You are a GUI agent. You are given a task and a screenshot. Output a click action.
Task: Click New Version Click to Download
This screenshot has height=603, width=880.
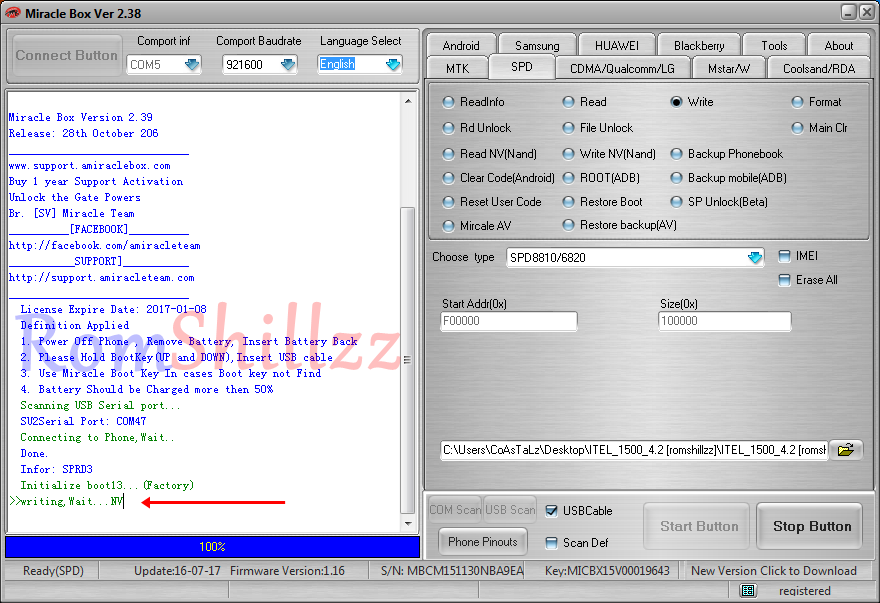(773, 570)
